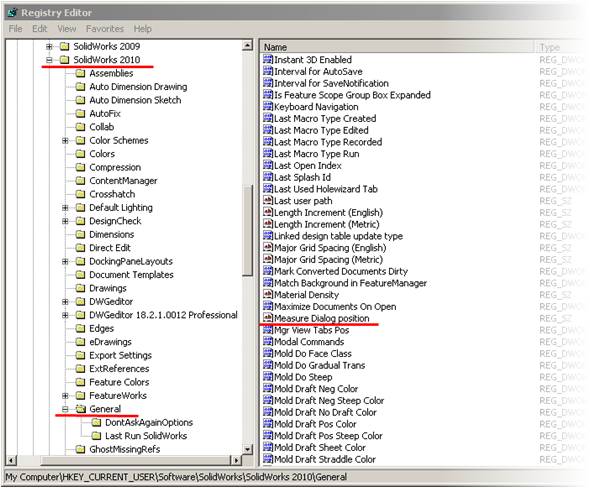590x488 pixels.
Task: Click the Drawings folder icon
Action: (80, 288)
